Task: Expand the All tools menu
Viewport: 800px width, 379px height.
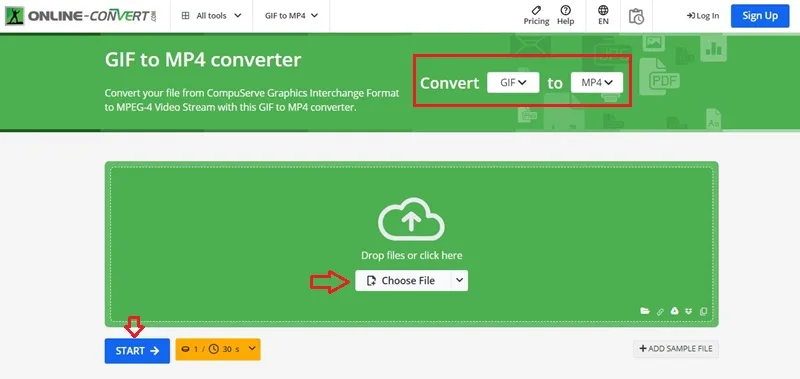Action: [x=211, y=16]
